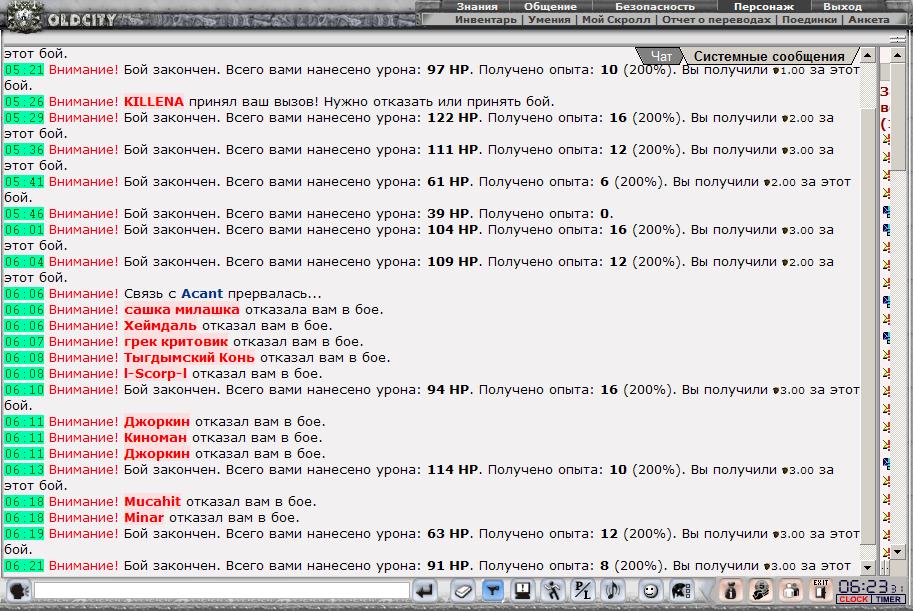Toggle the highlighted chat filter funnel icon
913x612 pixels.
coord(493,591)
